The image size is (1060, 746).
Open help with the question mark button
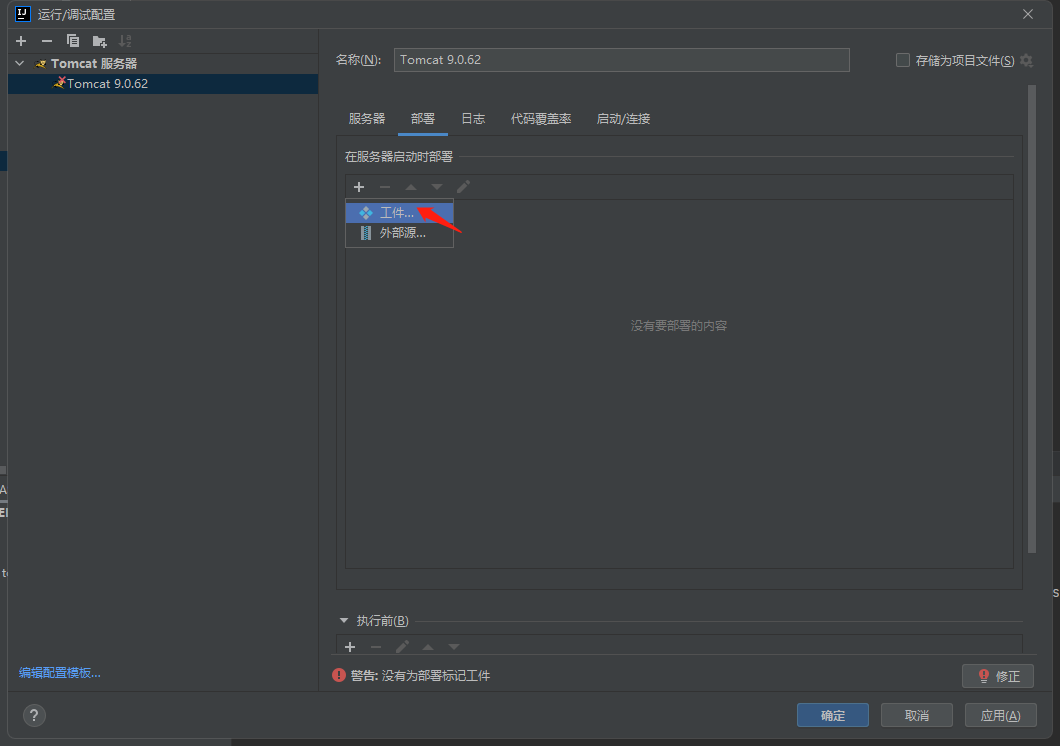34,716
